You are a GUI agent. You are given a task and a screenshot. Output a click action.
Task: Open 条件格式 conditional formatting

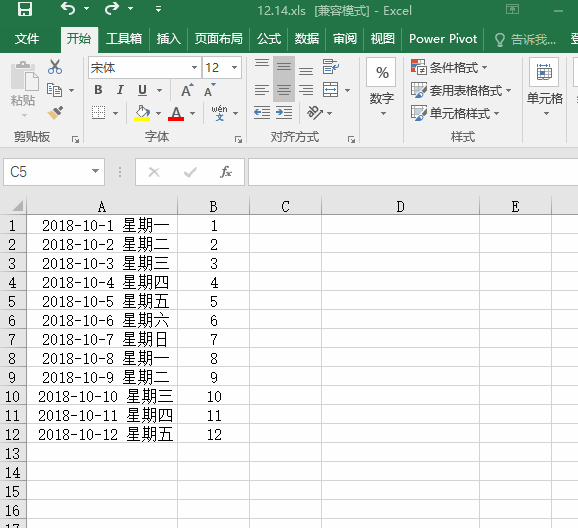[449, 67]
